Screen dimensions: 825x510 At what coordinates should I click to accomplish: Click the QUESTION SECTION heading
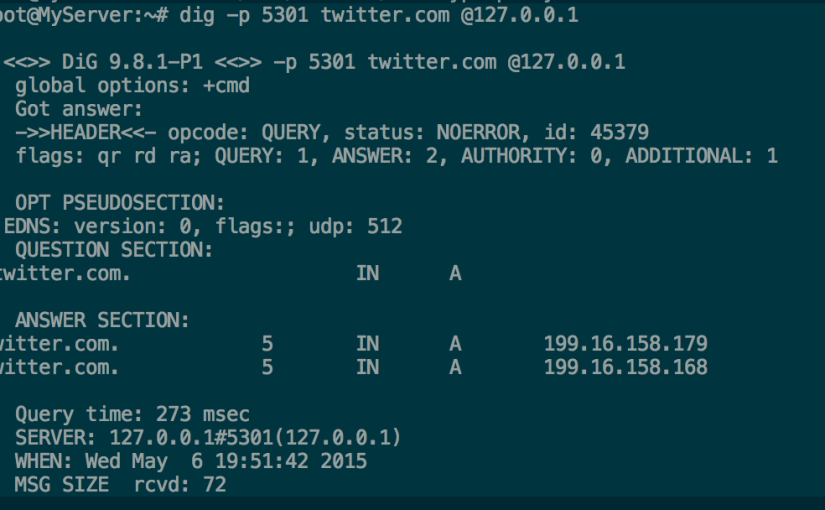tap(114, 250)
